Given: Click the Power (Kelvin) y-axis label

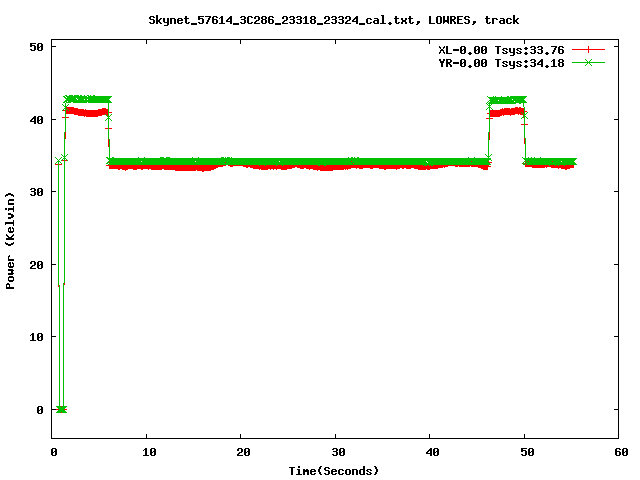Looking at the screenshot, I should (x=10, y=241).
